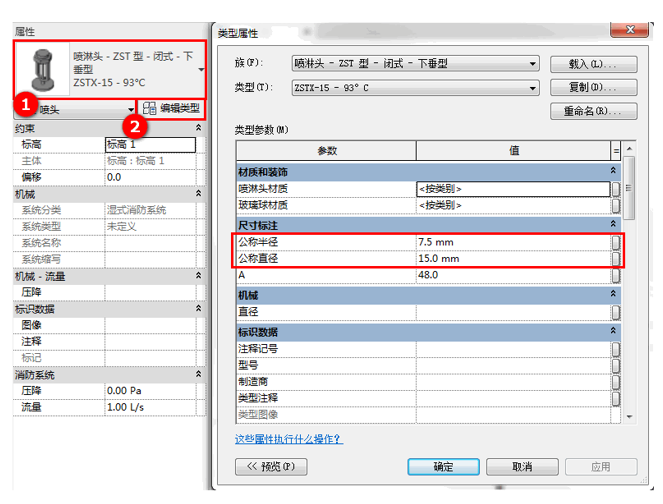Click the 偏移 value 0.0

coord(150,177)
